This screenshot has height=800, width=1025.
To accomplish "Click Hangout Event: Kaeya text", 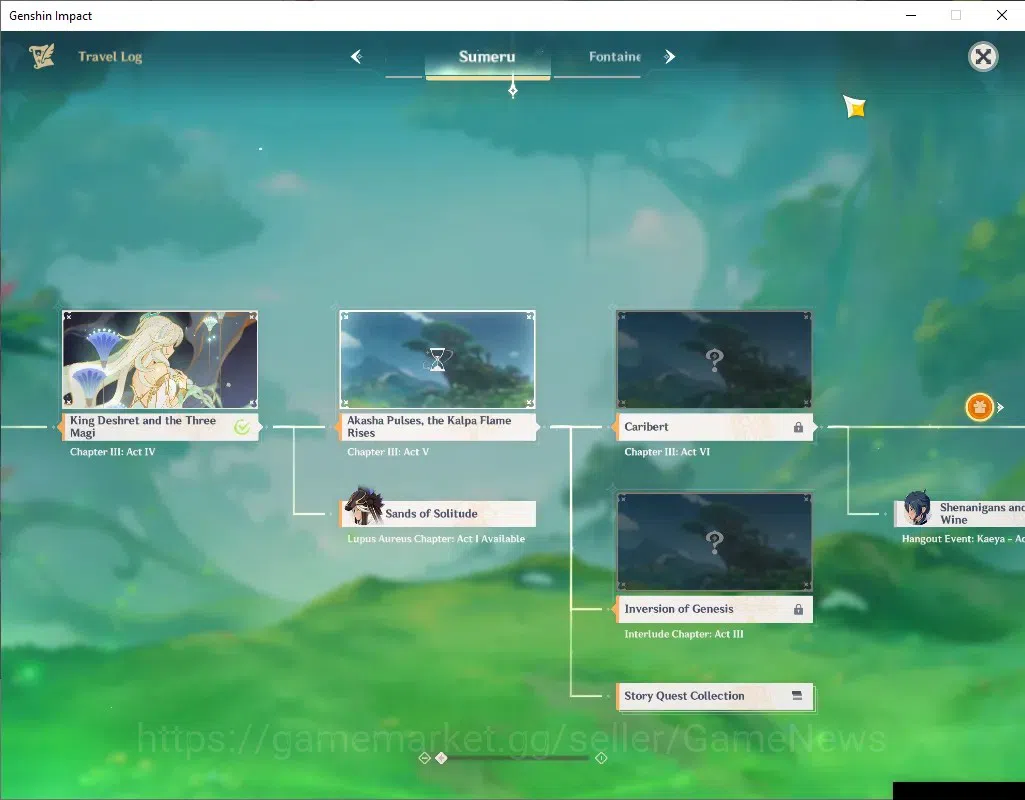I will 963,539.
